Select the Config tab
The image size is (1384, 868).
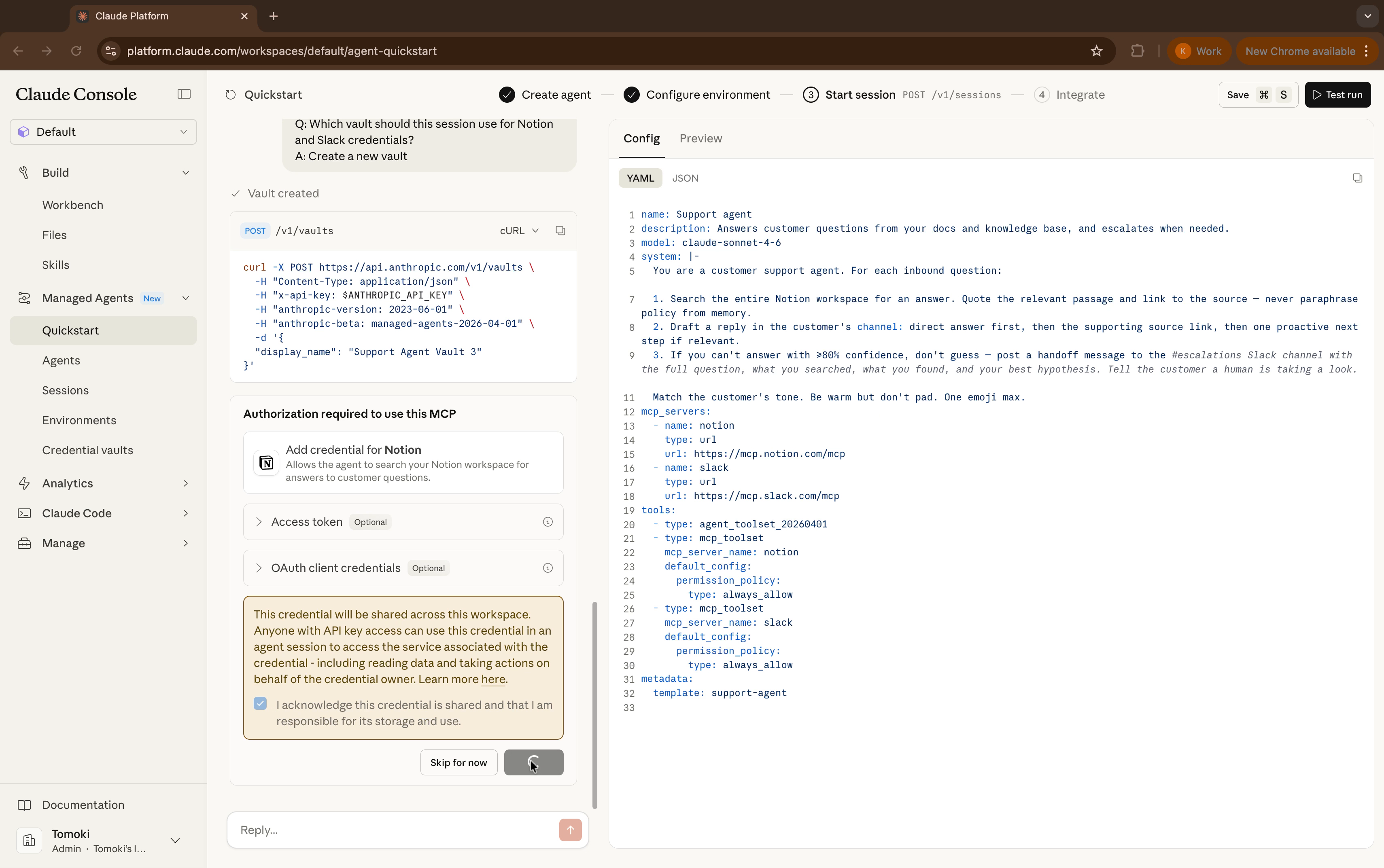[x=641, y=138]
